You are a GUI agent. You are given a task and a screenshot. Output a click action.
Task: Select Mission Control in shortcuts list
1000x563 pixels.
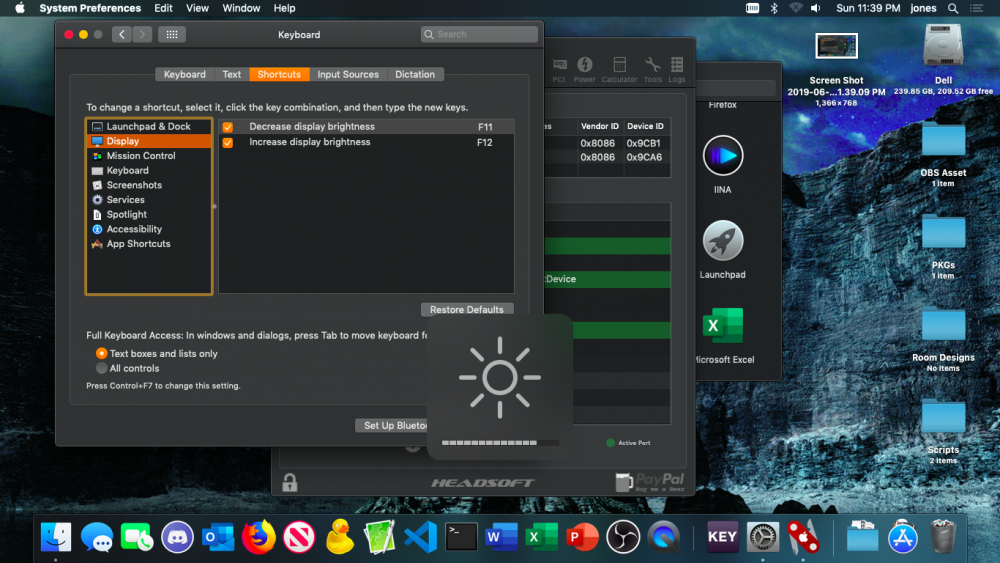click(140, 156)
